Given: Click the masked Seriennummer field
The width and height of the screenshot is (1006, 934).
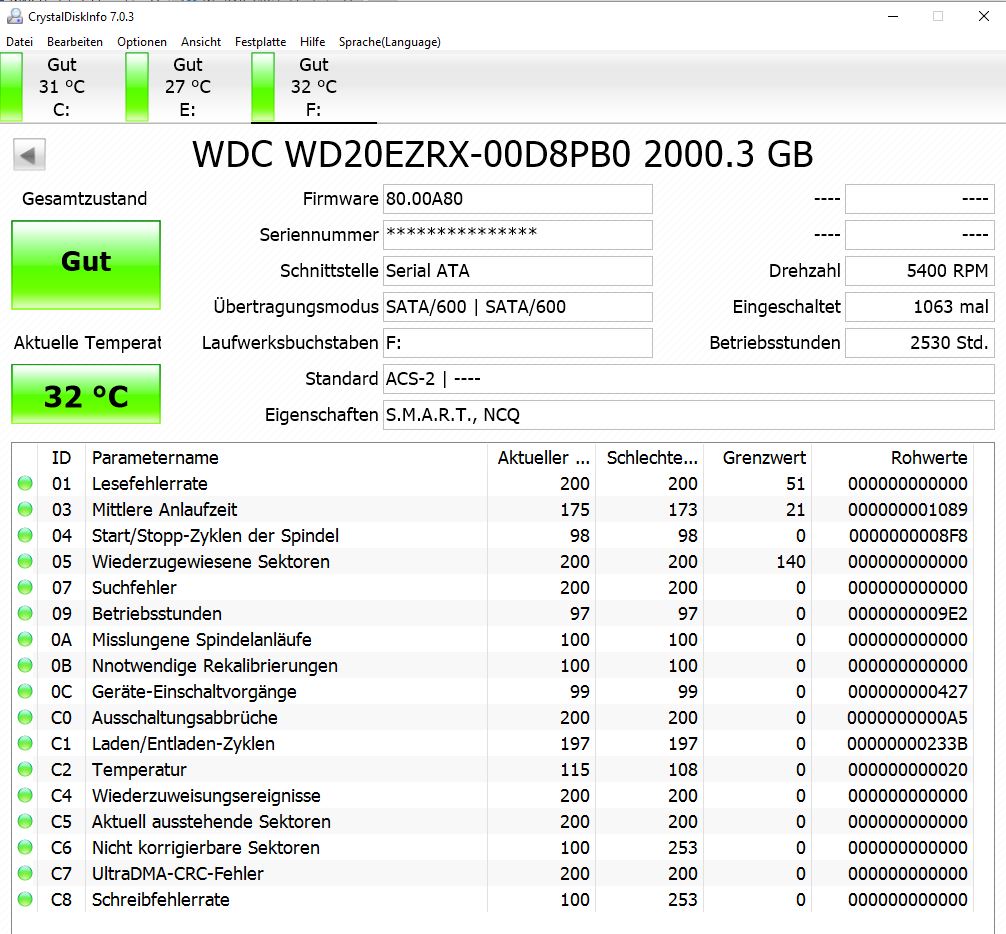Looking at the screenshot, I should (518, 235).
